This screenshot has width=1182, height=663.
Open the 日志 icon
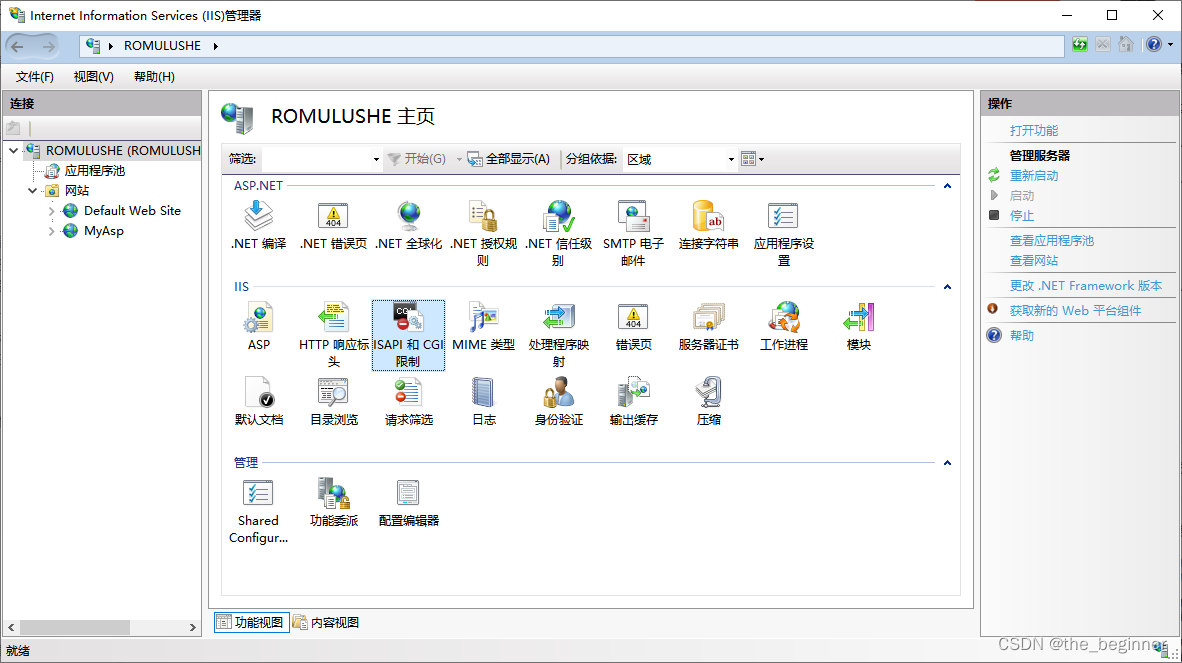tap(483, 393)
